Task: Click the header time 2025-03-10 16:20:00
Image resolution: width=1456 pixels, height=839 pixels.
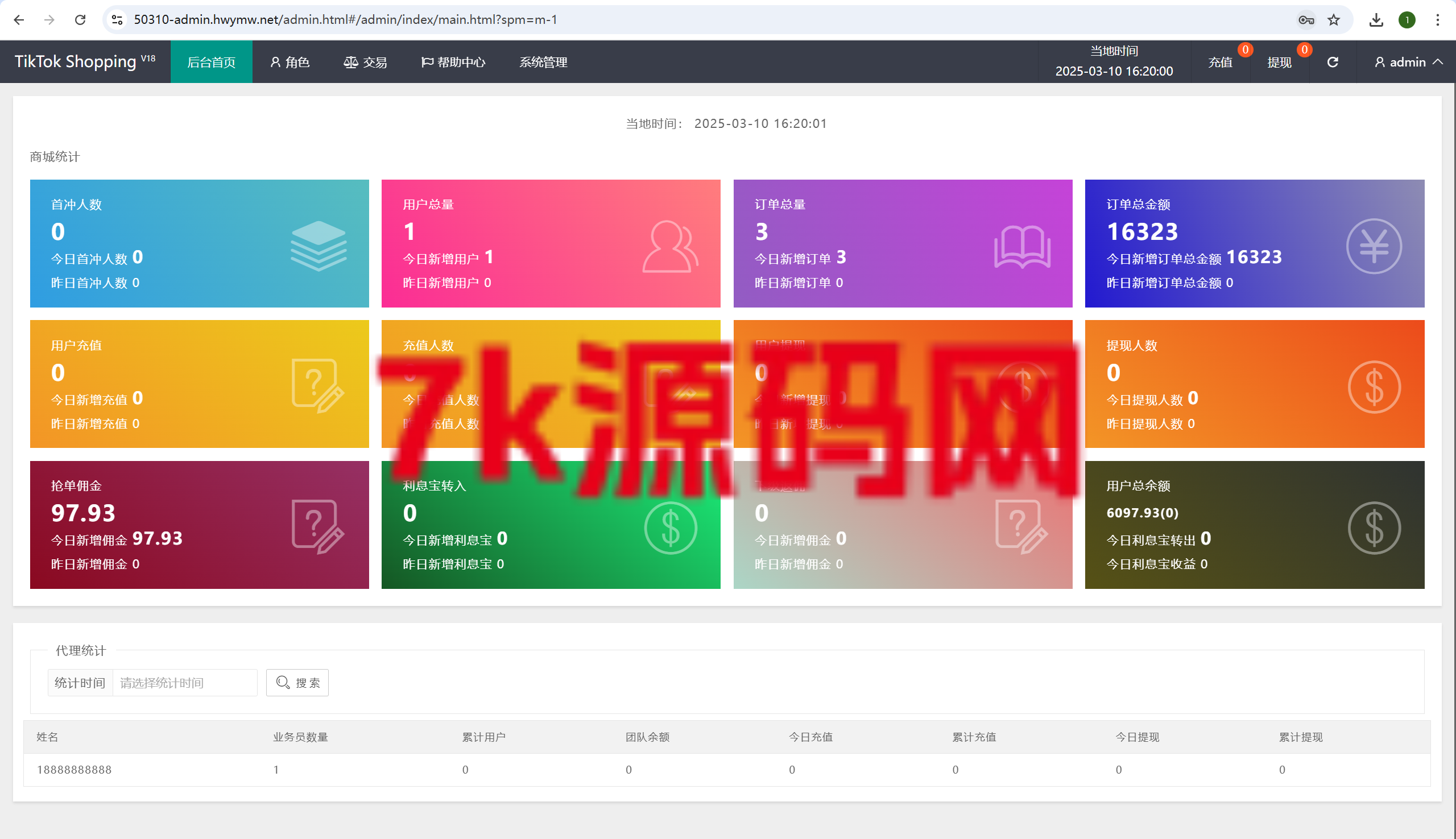Action: (1114, 71)
